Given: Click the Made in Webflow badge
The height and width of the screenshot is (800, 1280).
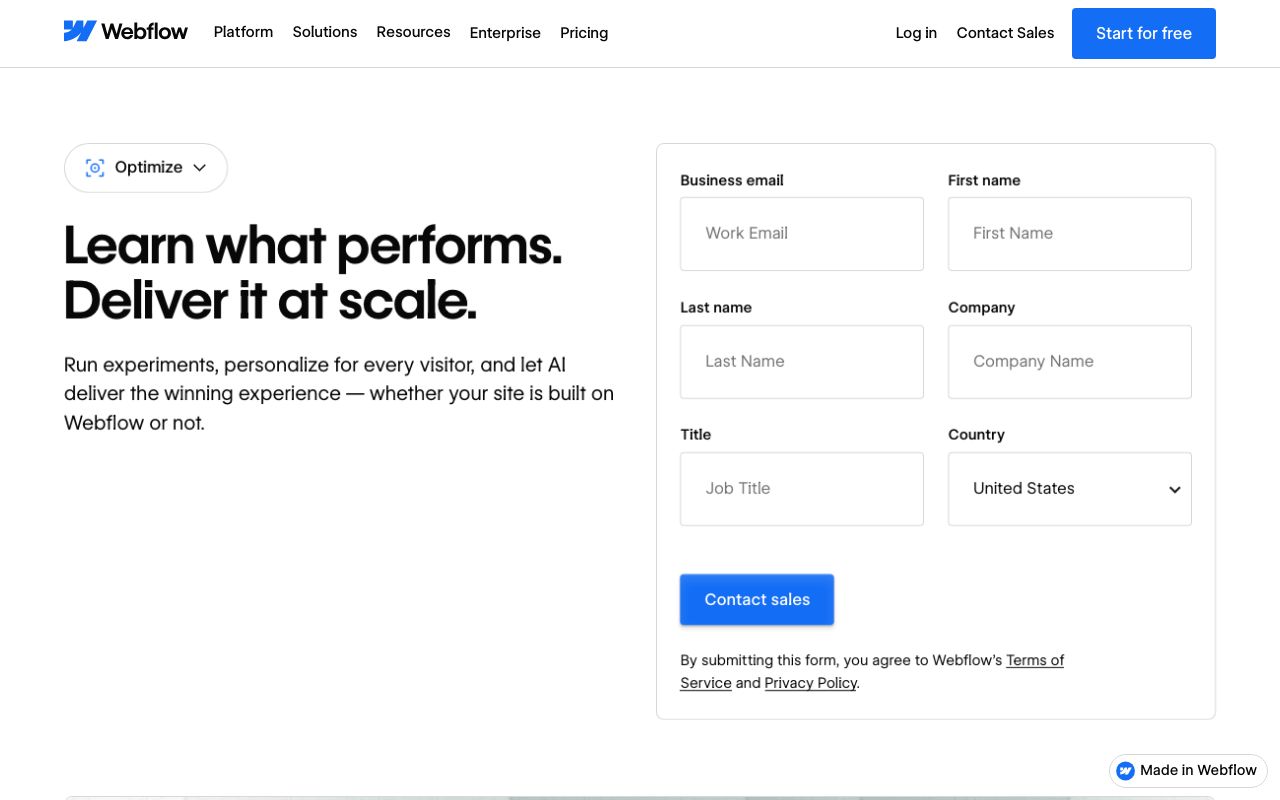Looking at the screenshot, I should (x=1188, y=770).
